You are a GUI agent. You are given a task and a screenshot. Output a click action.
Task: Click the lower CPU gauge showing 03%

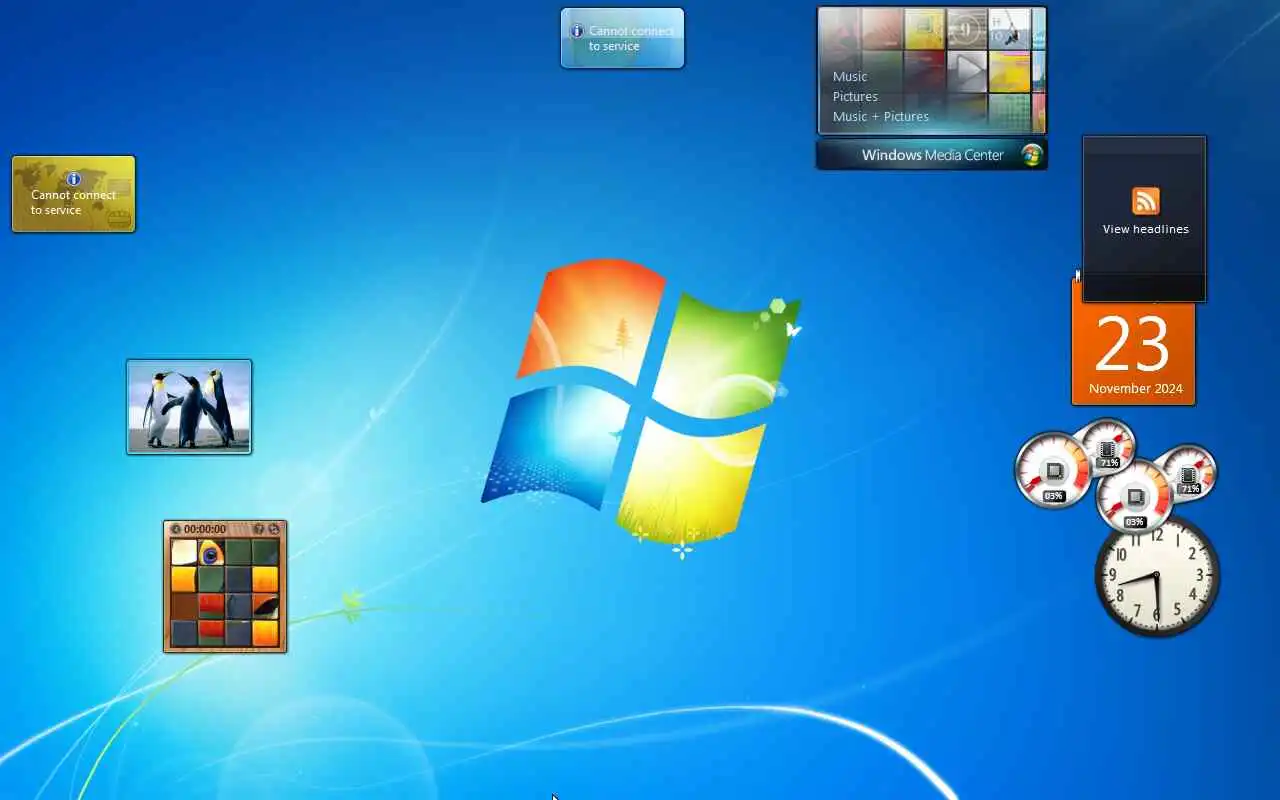[x=1134, y=497]
